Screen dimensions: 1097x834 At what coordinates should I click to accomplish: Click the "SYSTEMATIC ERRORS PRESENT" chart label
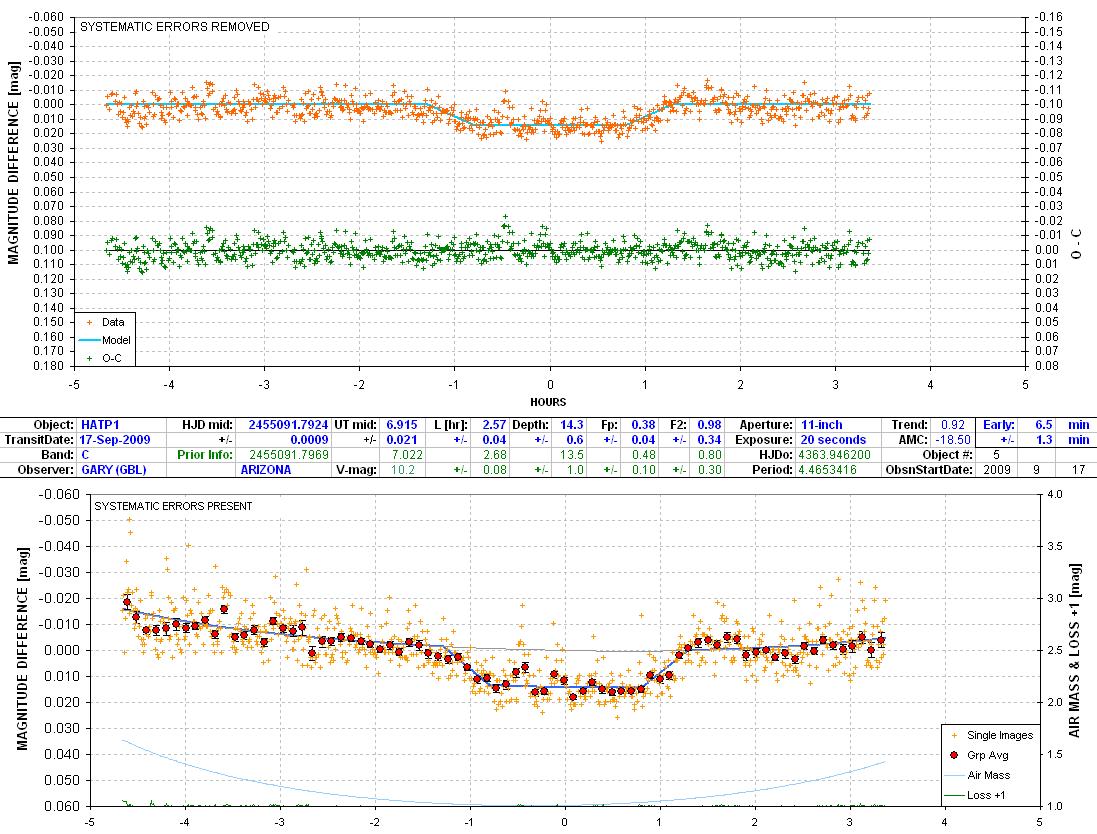pos(174,506)
